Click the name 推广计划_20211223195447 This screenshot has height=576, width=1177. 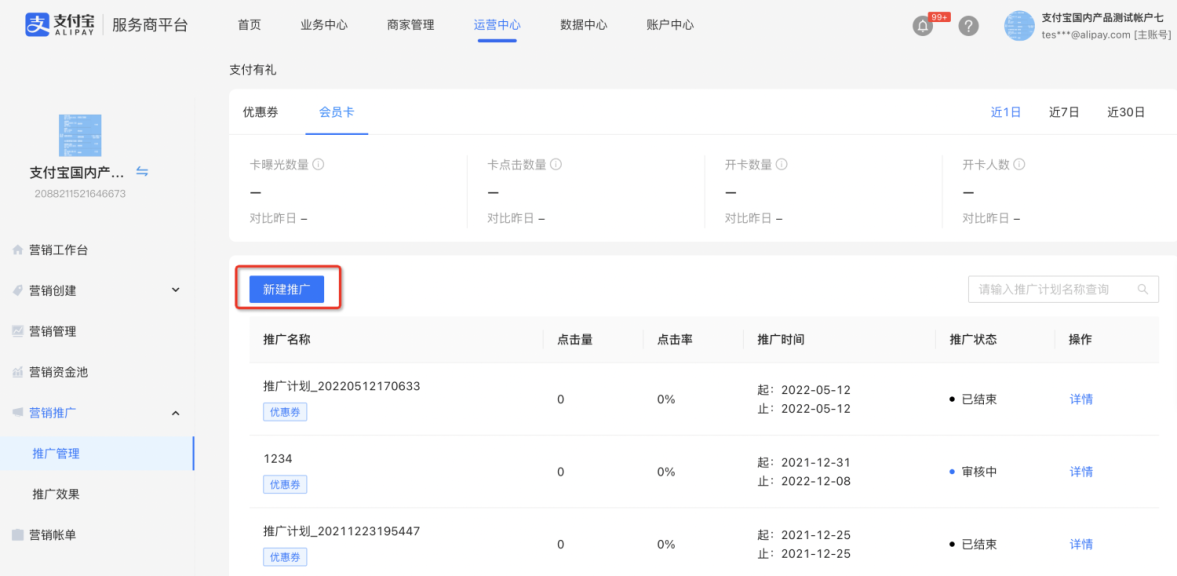click(x=342, y=531)
